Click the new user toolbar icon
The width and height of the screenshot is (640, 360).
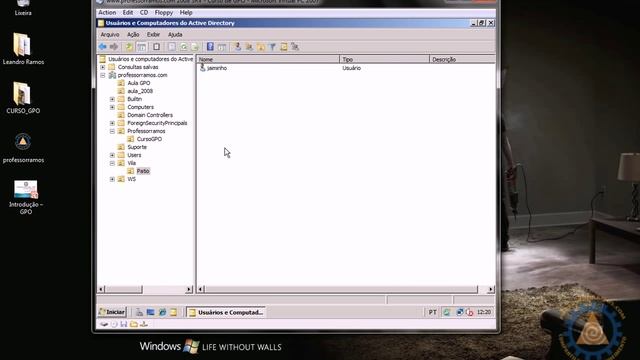[237, 47]
